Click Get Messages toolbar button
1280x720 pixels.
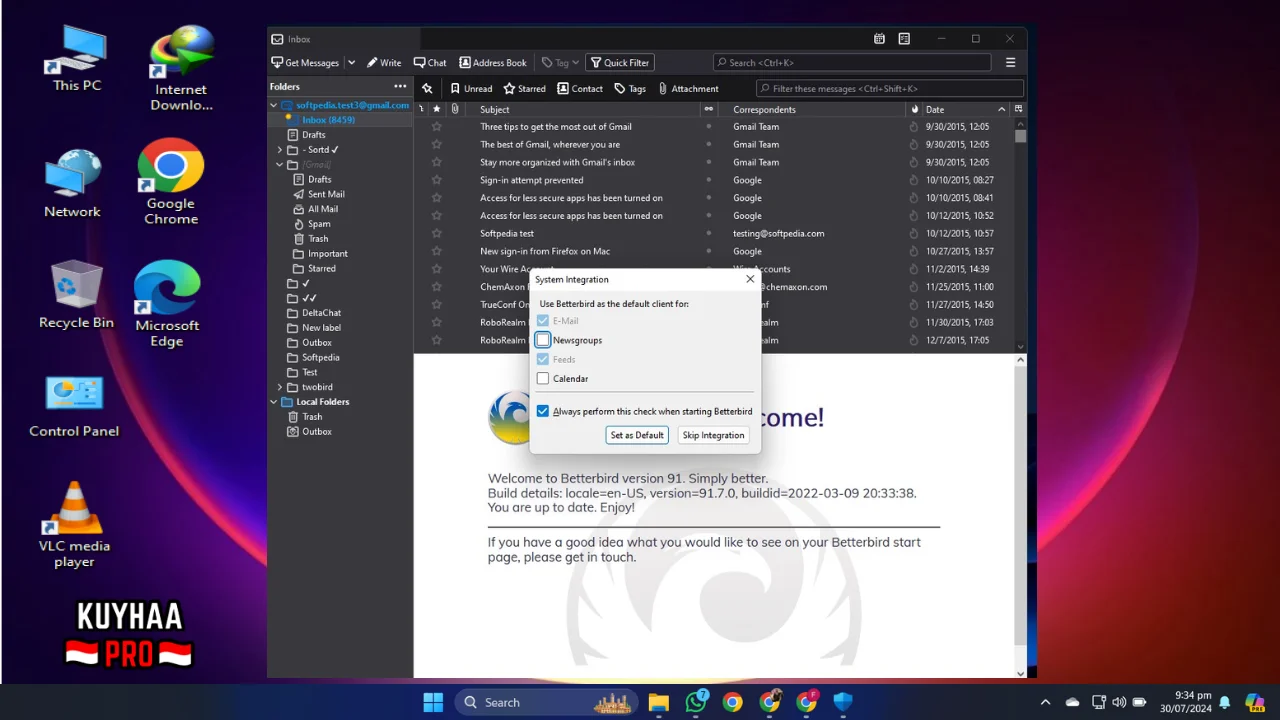tap(306, 62)
